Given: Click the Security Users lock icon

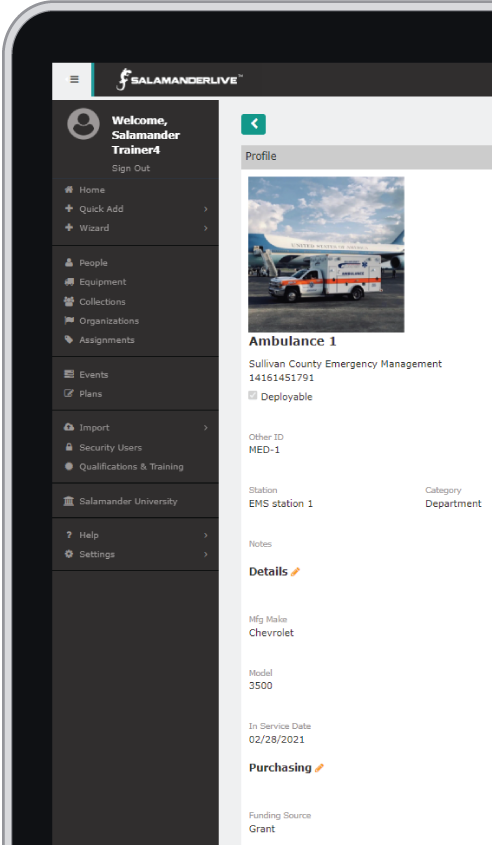Looking at the screenshot, I should coord(68,447).
